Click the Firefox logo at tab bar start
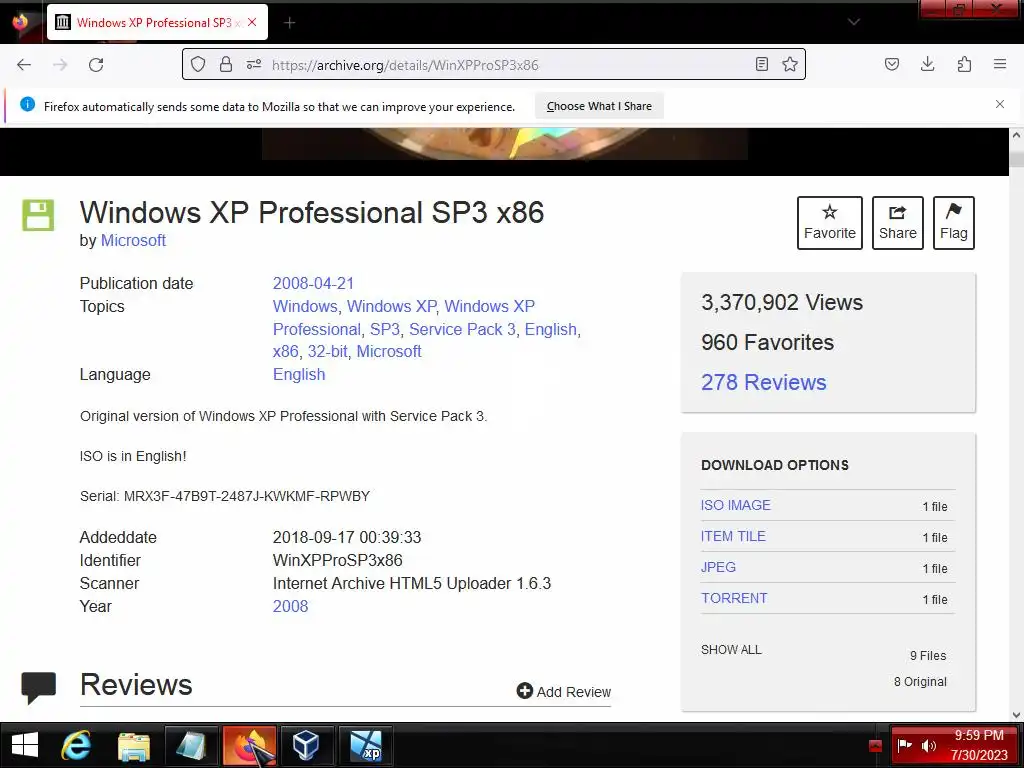The height and width of the screenshot is (768, 1024). pyautogui.click(x=21, y=22)
